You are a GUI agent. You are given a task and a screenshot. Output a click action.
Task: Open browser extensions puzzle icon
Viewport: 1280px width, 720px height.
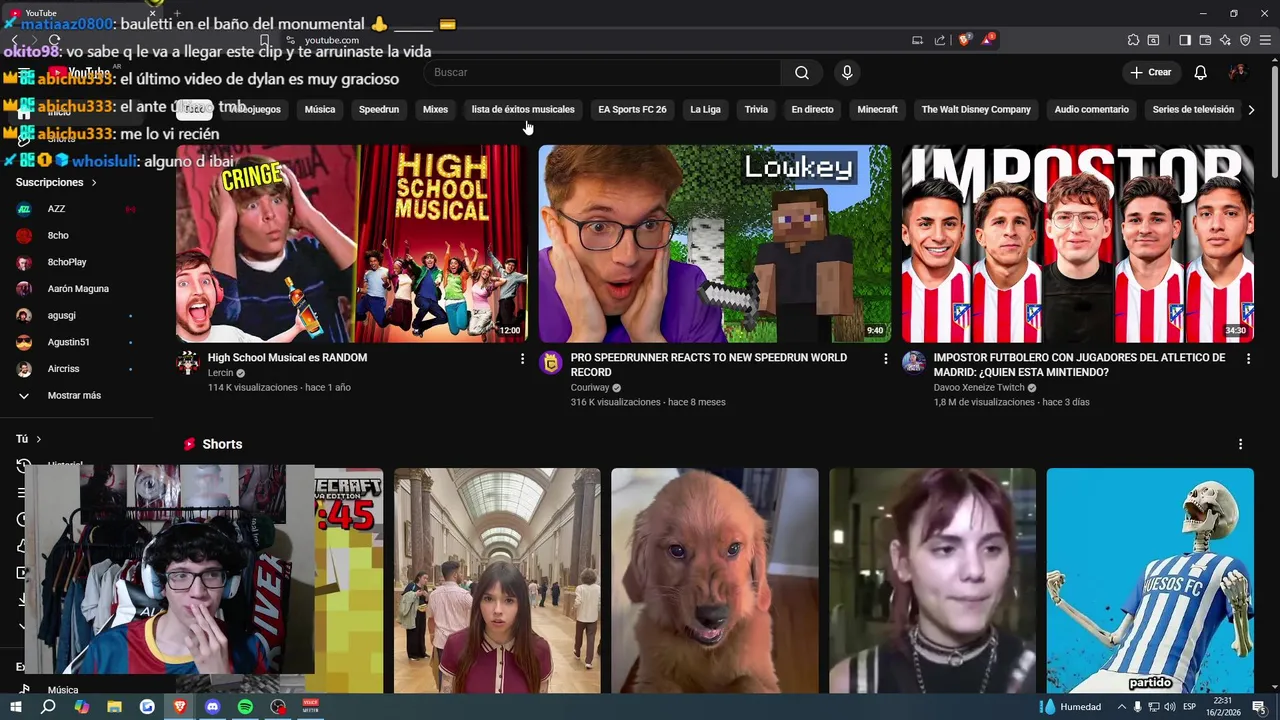(1133, 40)
